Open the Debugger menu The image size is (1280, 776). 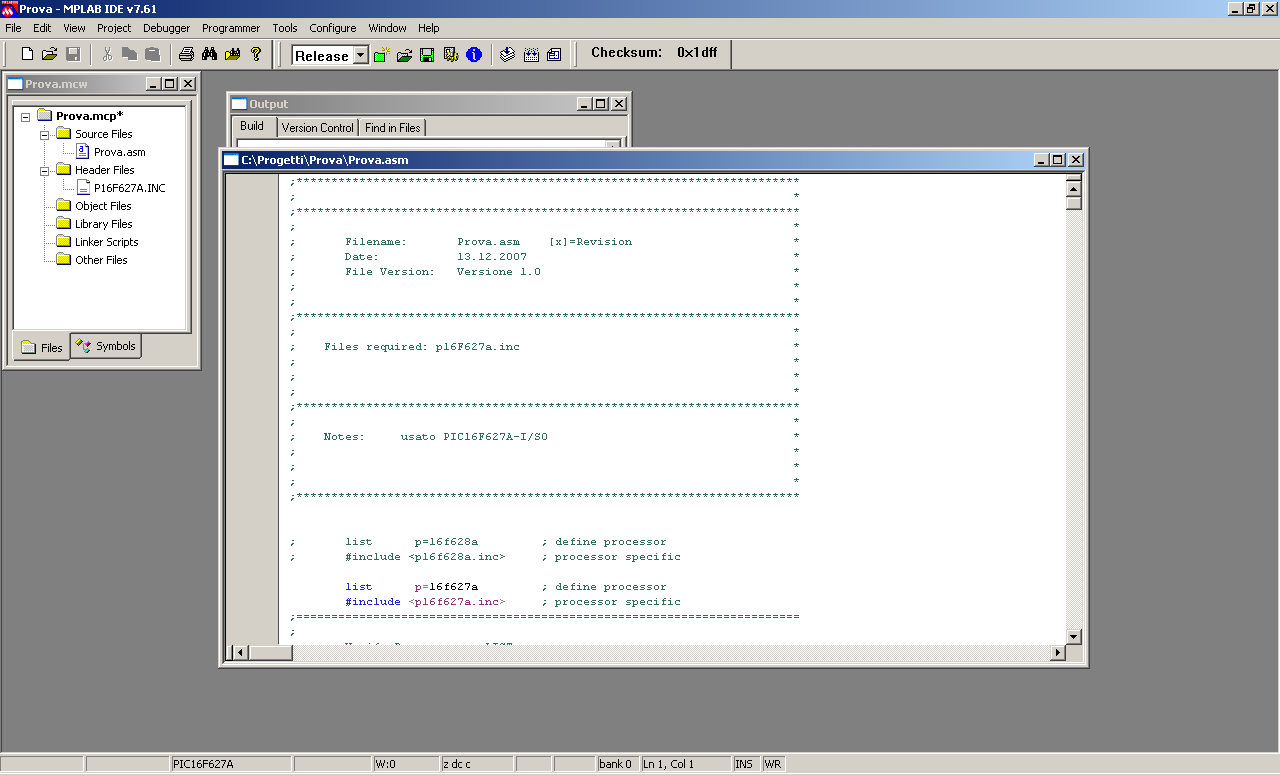(x=166, y=28)
